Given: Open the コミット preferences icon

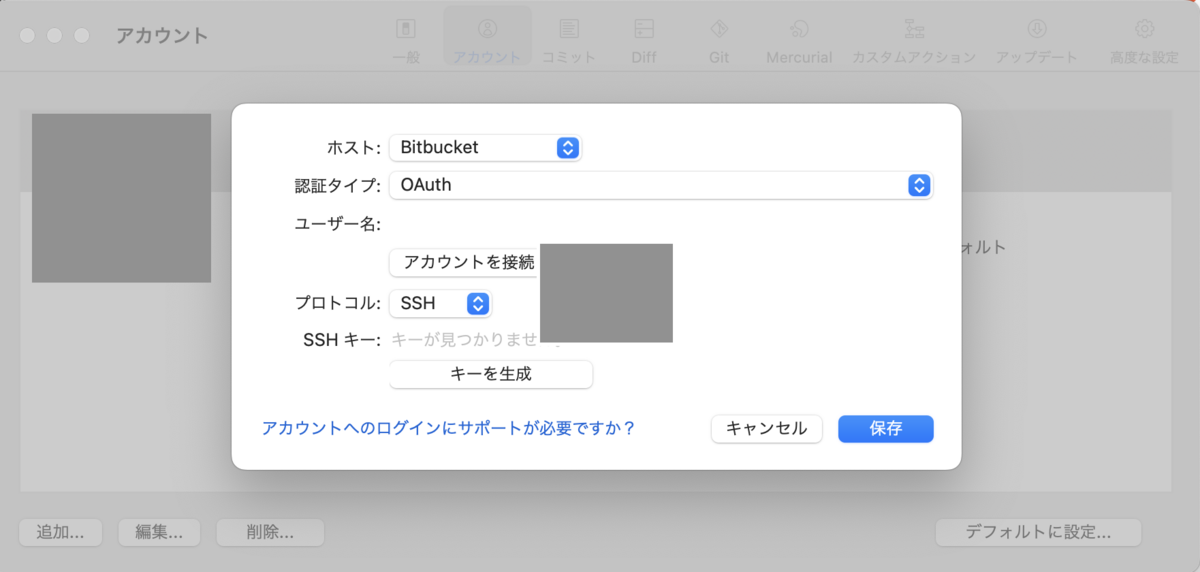Looking at the screenshot, I should [x=569, y=28].
